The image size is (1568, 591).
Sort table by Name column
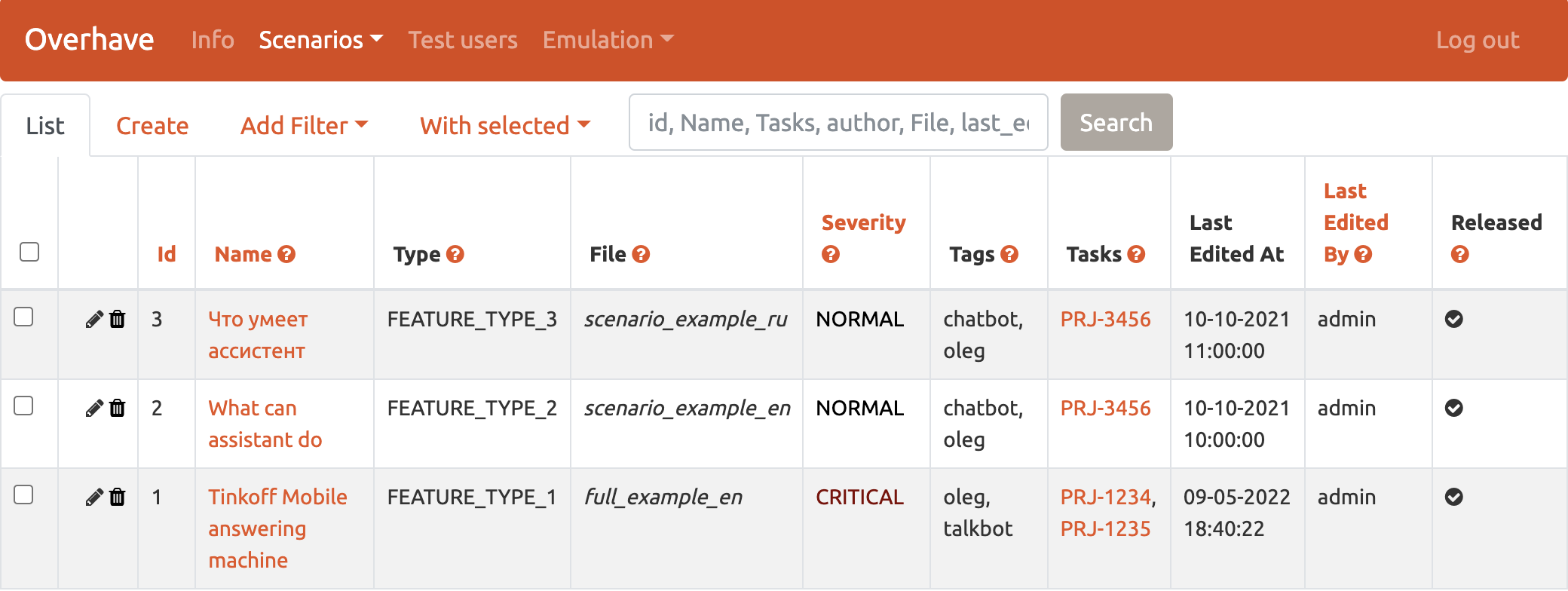(x=243, y=254)
